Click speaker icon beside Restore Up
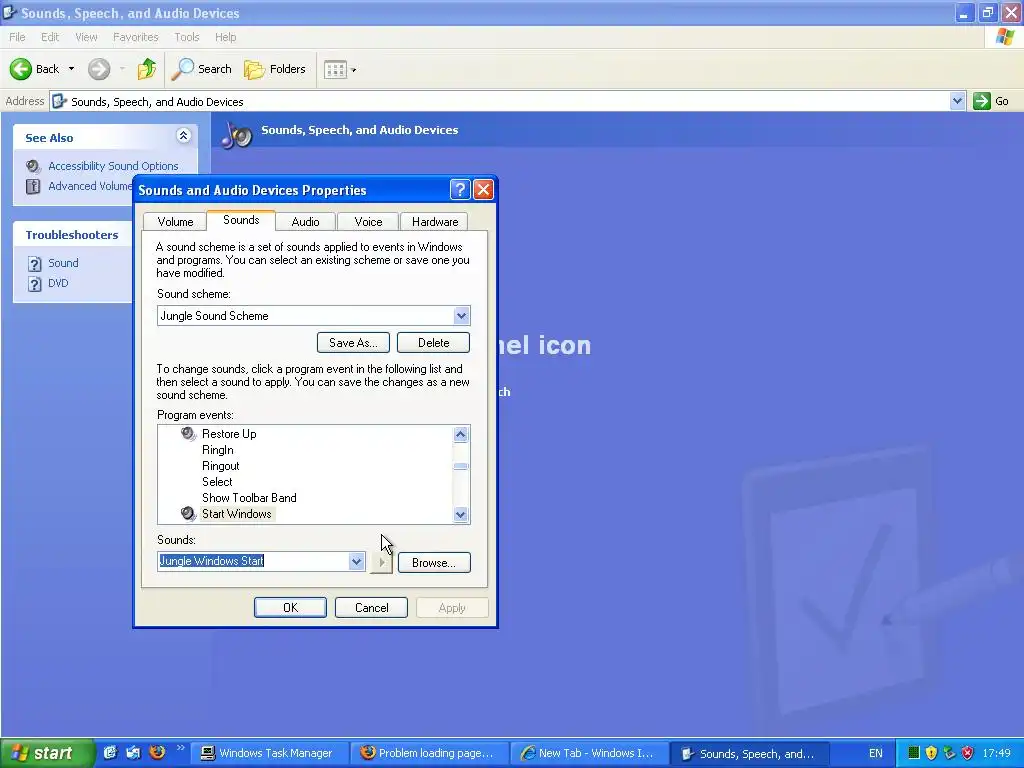Image resolution: width=1024 pixels, height=768 pixels. 189,434
